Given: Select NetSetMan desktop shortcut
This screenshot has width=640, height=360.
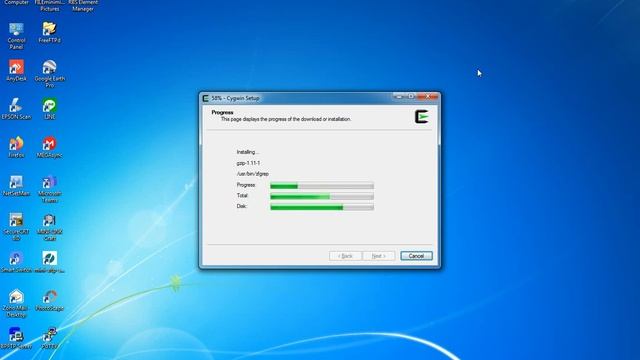Looking at the screenshot, I should (16, 186).
